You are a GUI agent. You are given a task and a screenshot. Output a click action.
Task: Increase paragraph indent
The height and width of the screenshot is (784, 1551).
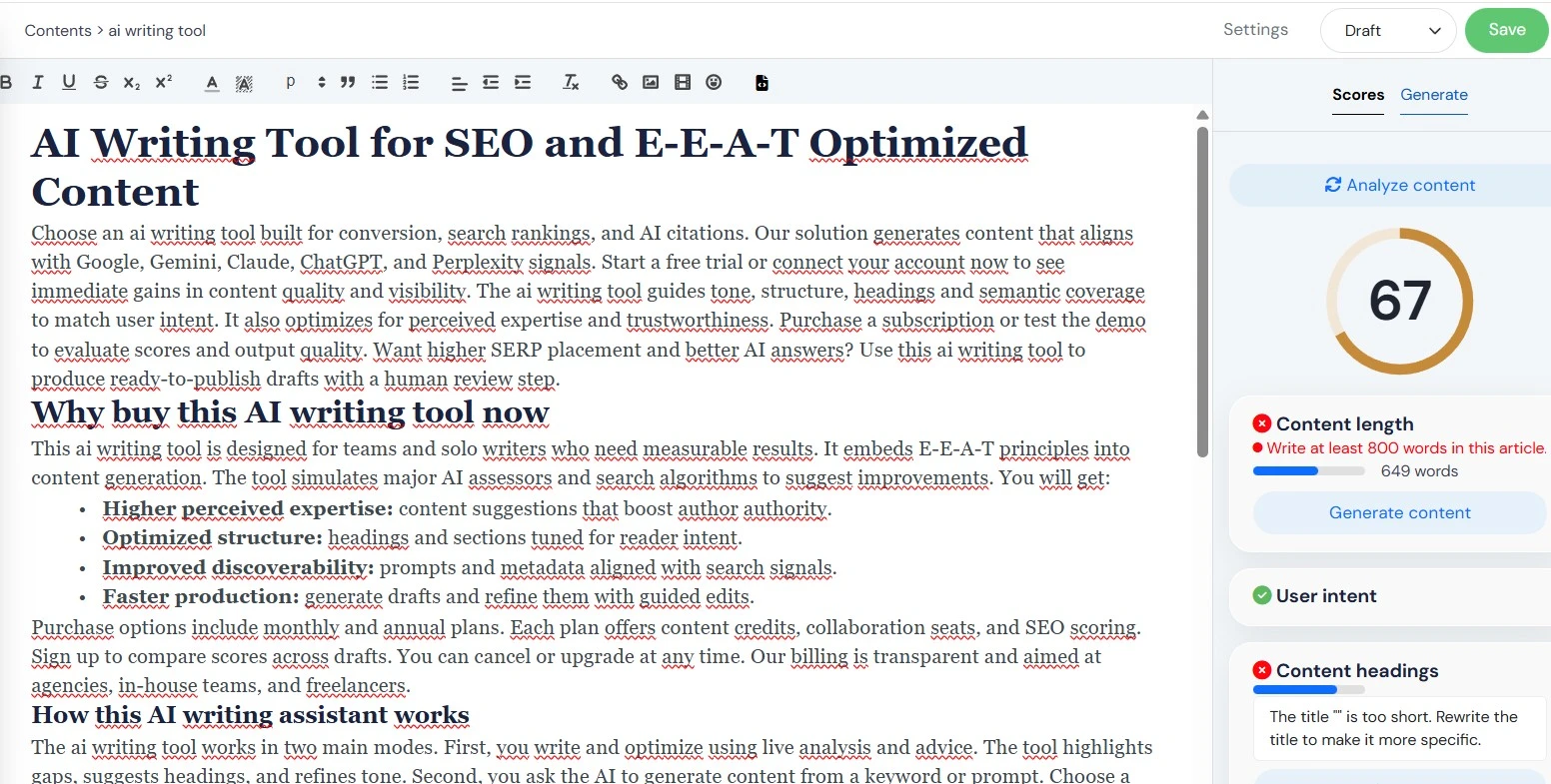(523, 83)
